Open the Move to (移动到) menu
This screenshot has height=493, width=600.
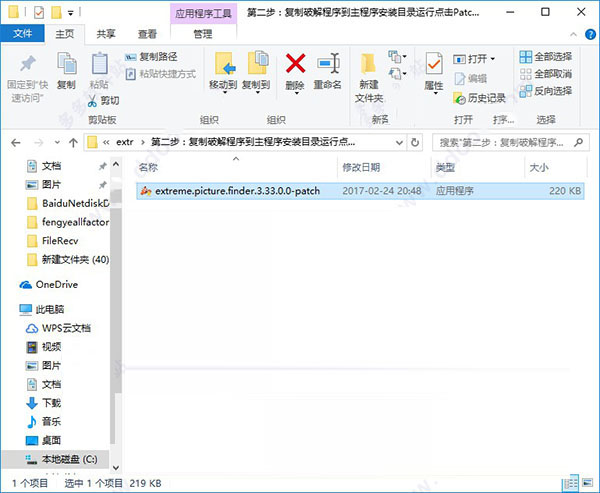223,73
